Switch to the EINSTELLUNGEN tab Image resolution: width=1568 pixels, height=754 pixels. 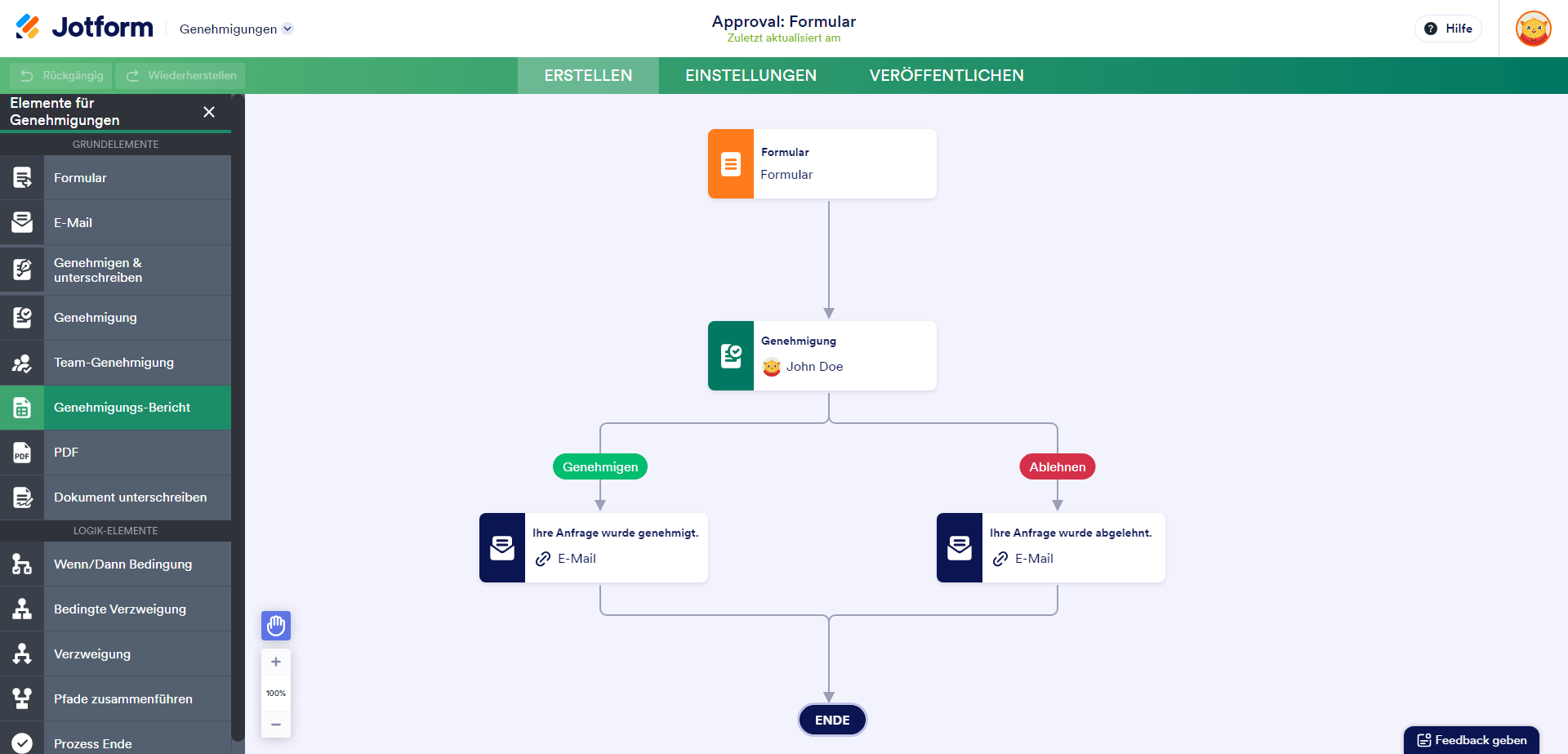pos(751,76)
